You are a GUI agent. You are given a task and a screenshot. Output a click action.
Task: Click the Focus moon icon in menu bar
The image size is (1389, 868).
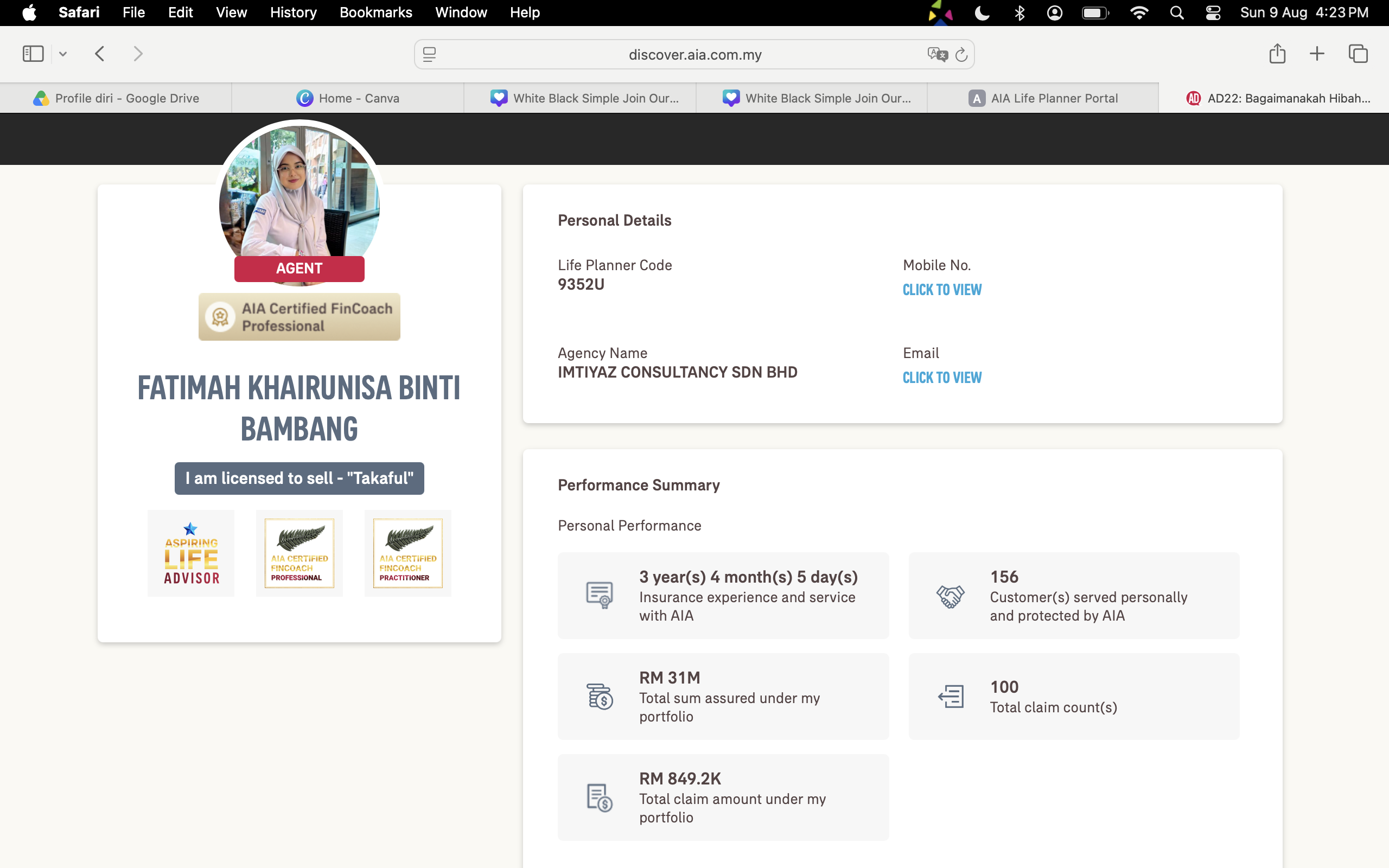[982, 12]
